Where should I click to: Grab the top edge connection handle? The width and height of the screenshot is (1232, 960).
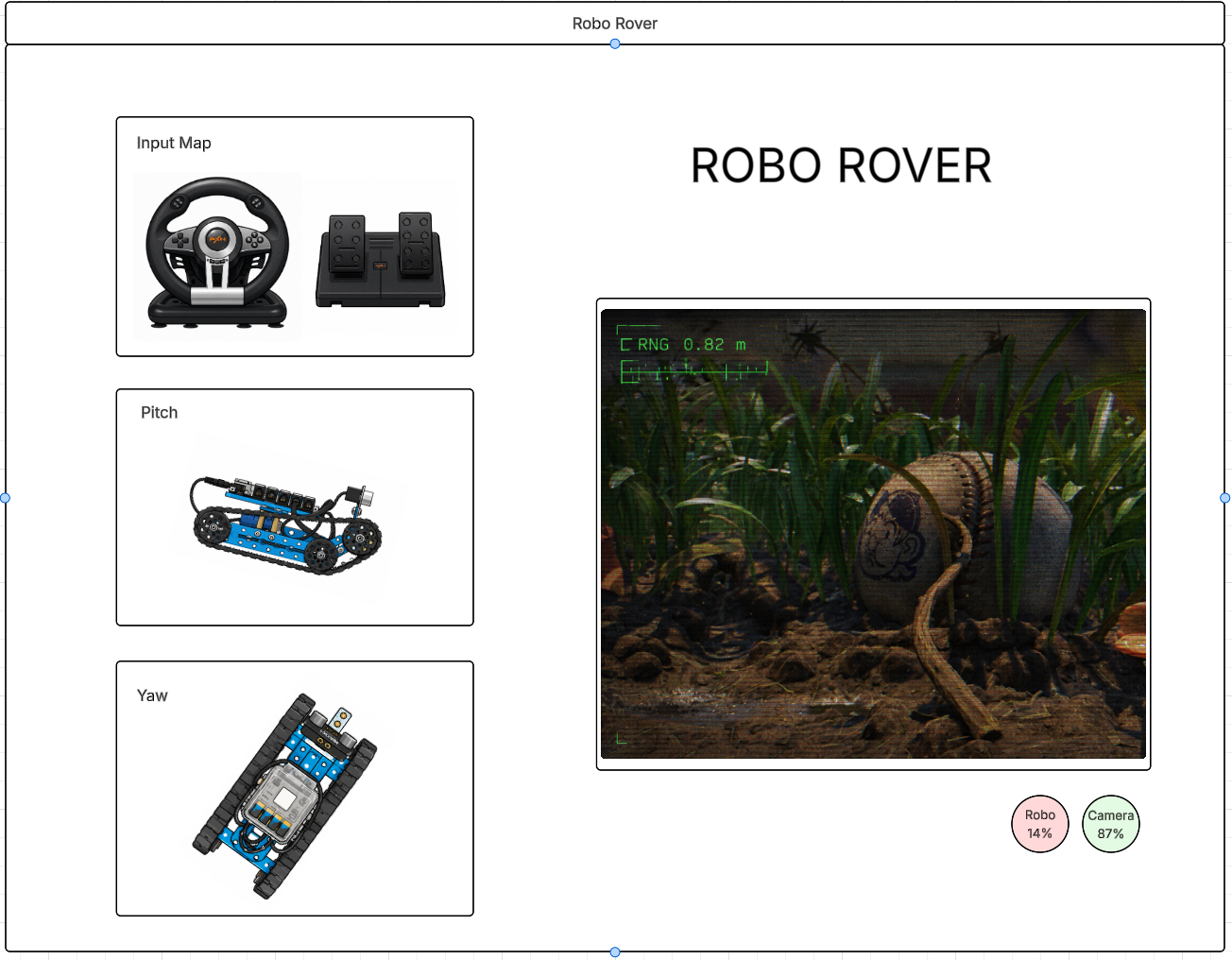tap(615, 43)
